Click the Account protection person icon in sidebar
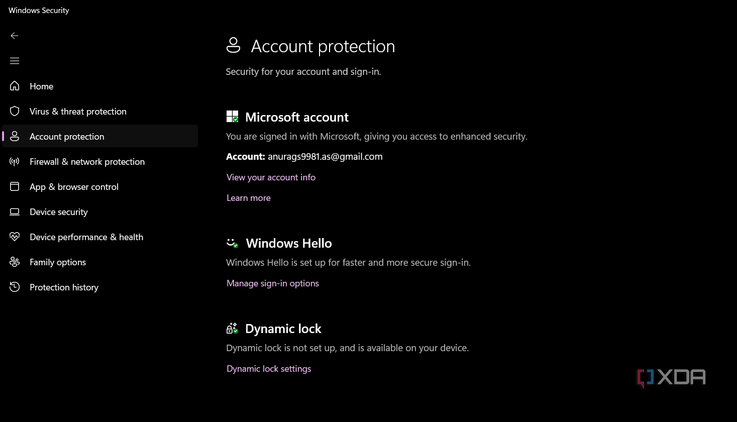Image resolution: width=737 pixels, height=422 pixels. [x=15, y=136]
